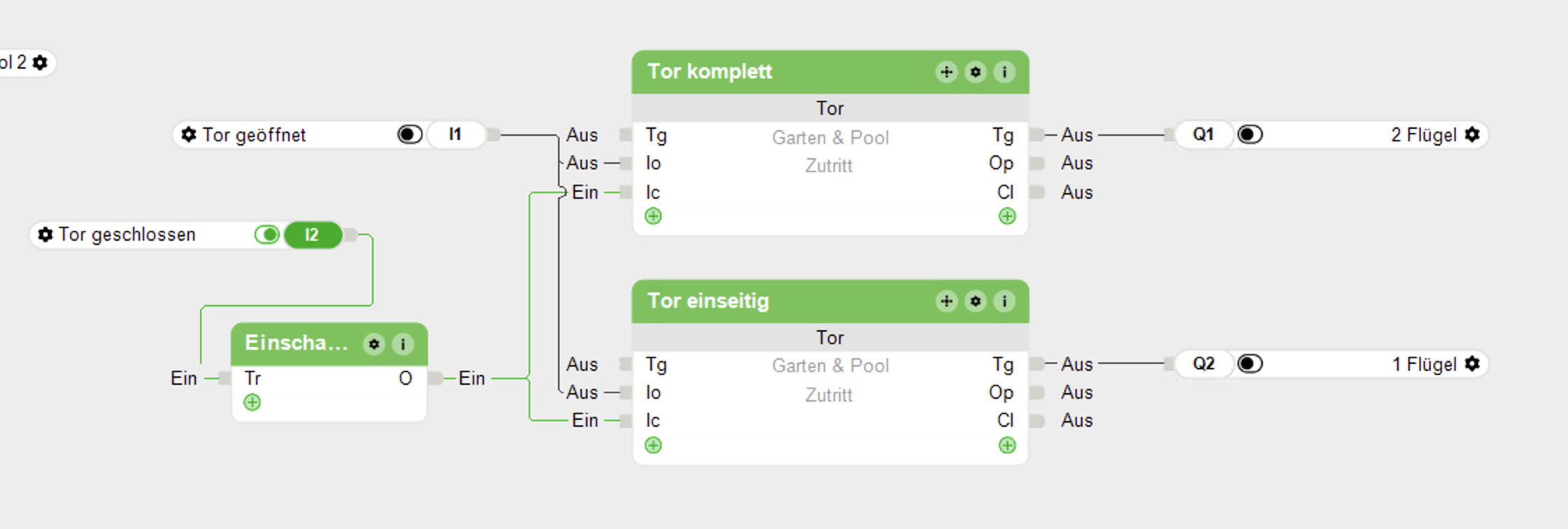This screenshot has width=1568, height=529.
Task: Toggle the Tor geöffnet I1 input switch
Action: [x=410, y=134]
